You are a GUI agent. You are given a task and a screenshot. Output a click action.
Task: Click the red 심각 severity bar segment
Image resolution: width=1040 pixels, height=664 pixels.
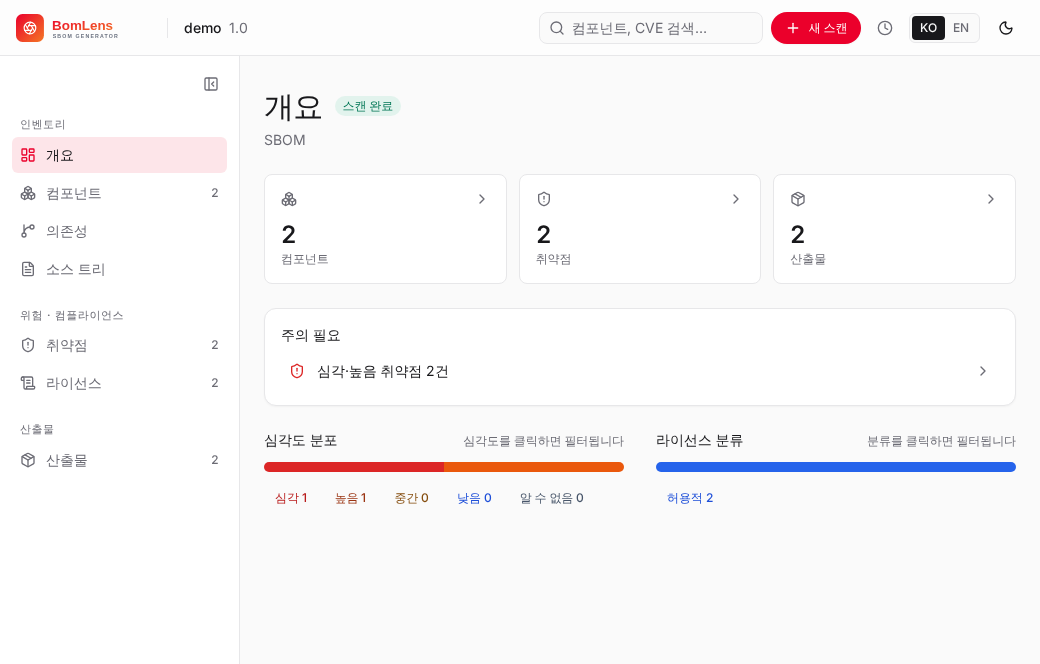tap(354, 467)
